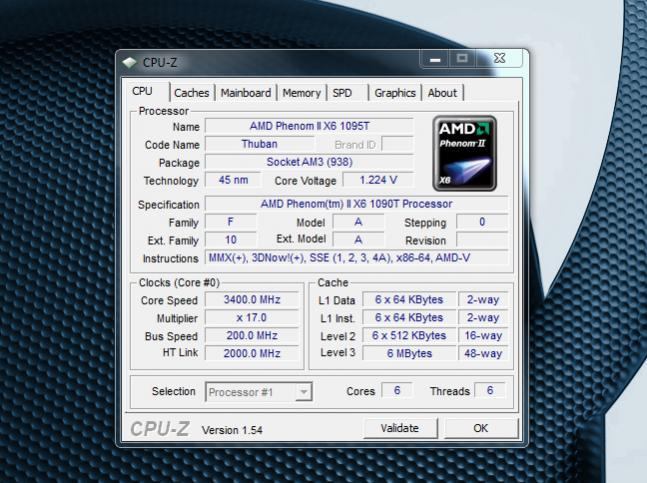Click the Family value 'F'
Viewport: 647px width, 483px height.
coord(231,222)
